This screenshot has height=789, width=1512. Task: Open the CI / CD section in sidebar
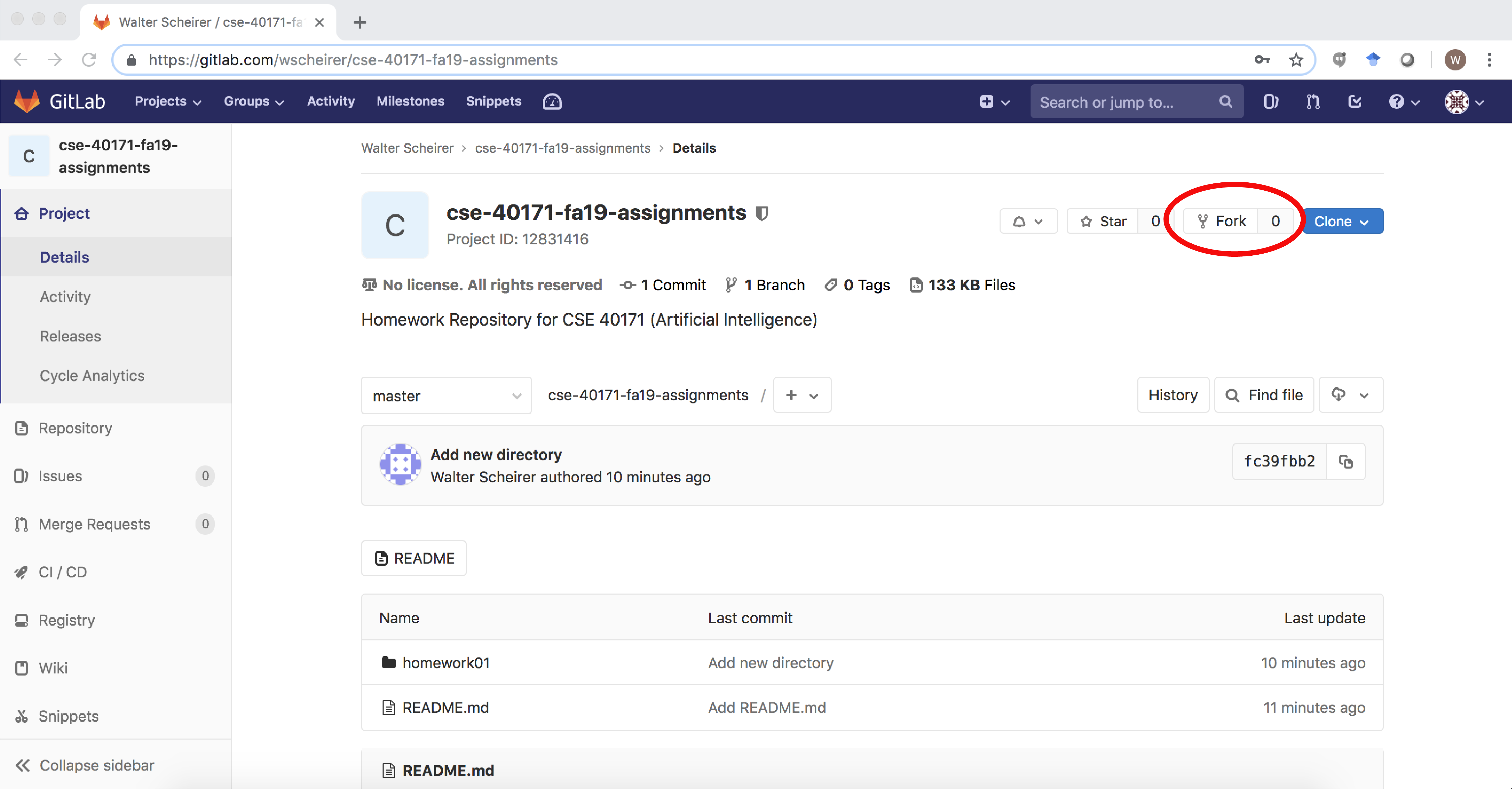click(x=62, y=572)
